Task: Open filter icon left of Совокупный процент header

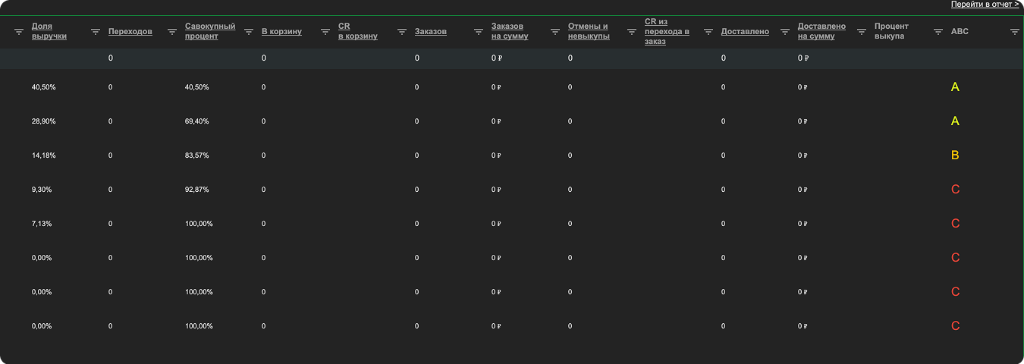Action: [172, 31]
